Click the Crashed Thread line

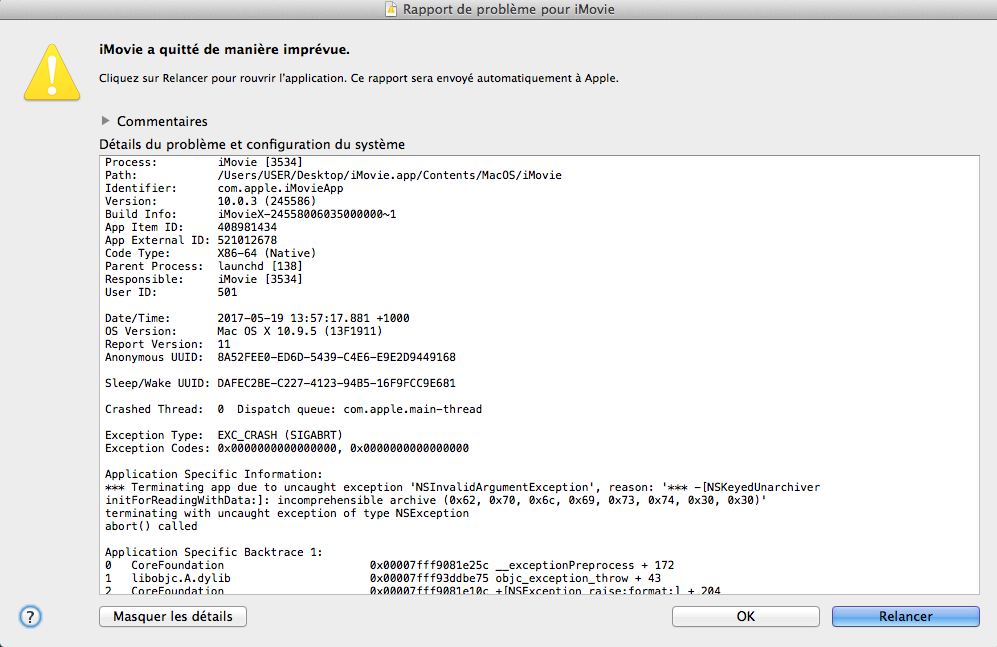(x=293, y=409)
